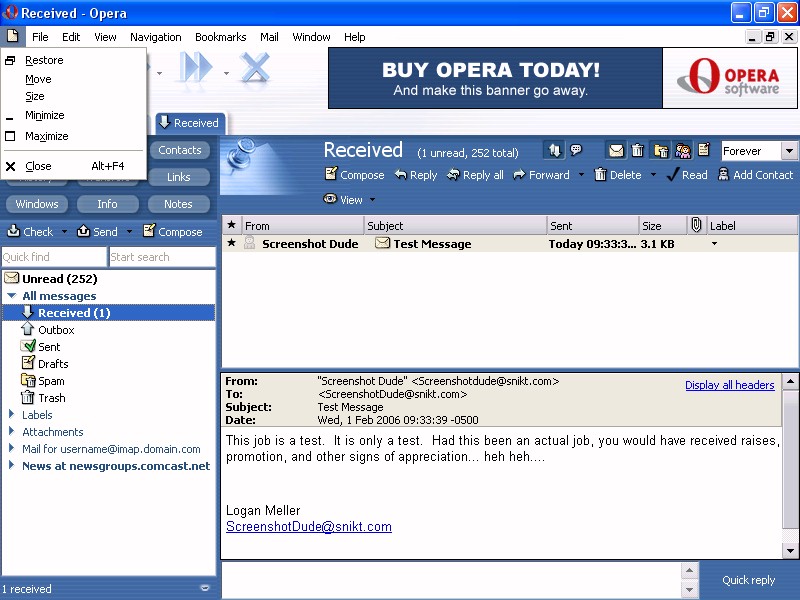Click Reply in the mail toolbar

click(416, 175)
